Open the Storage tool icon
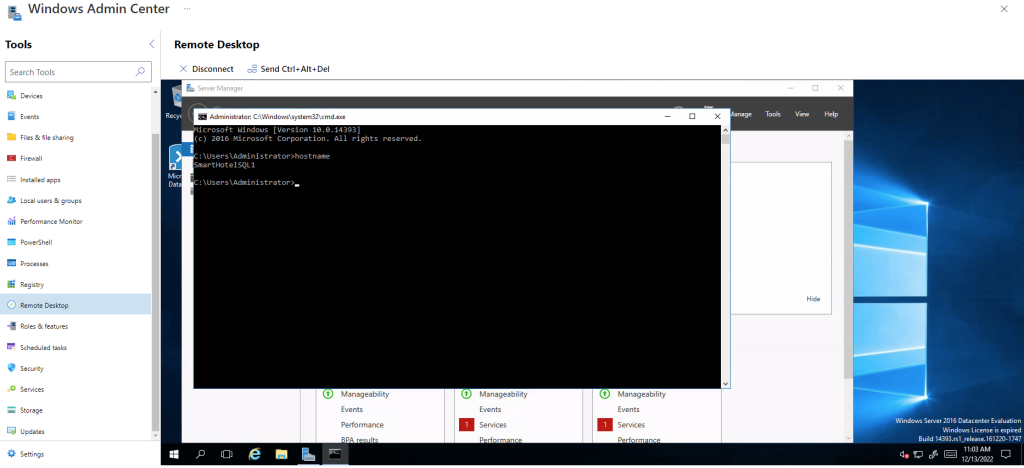 point(11,410)
